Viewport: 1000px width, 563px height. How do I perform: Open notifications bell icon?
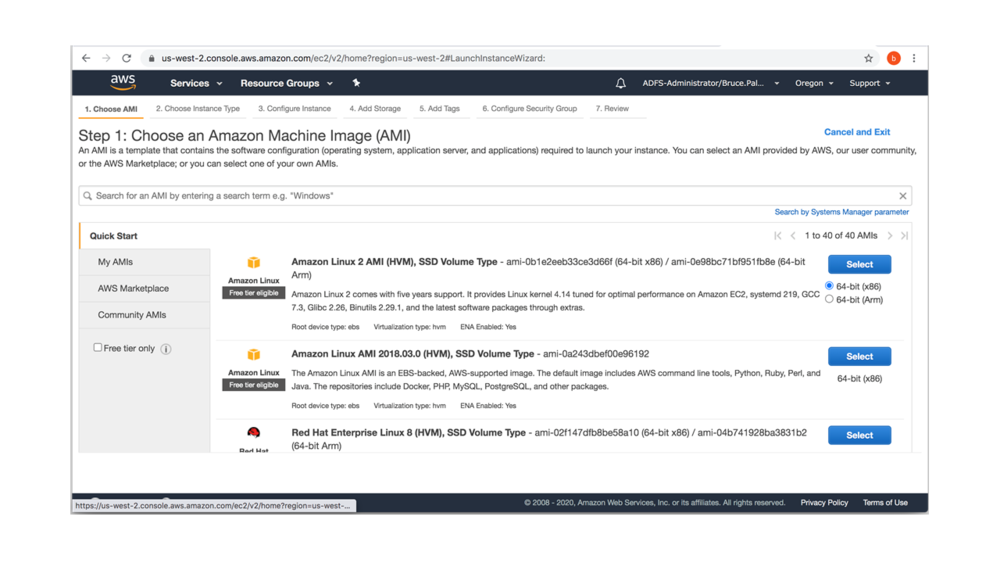click(x=621, y=83)
